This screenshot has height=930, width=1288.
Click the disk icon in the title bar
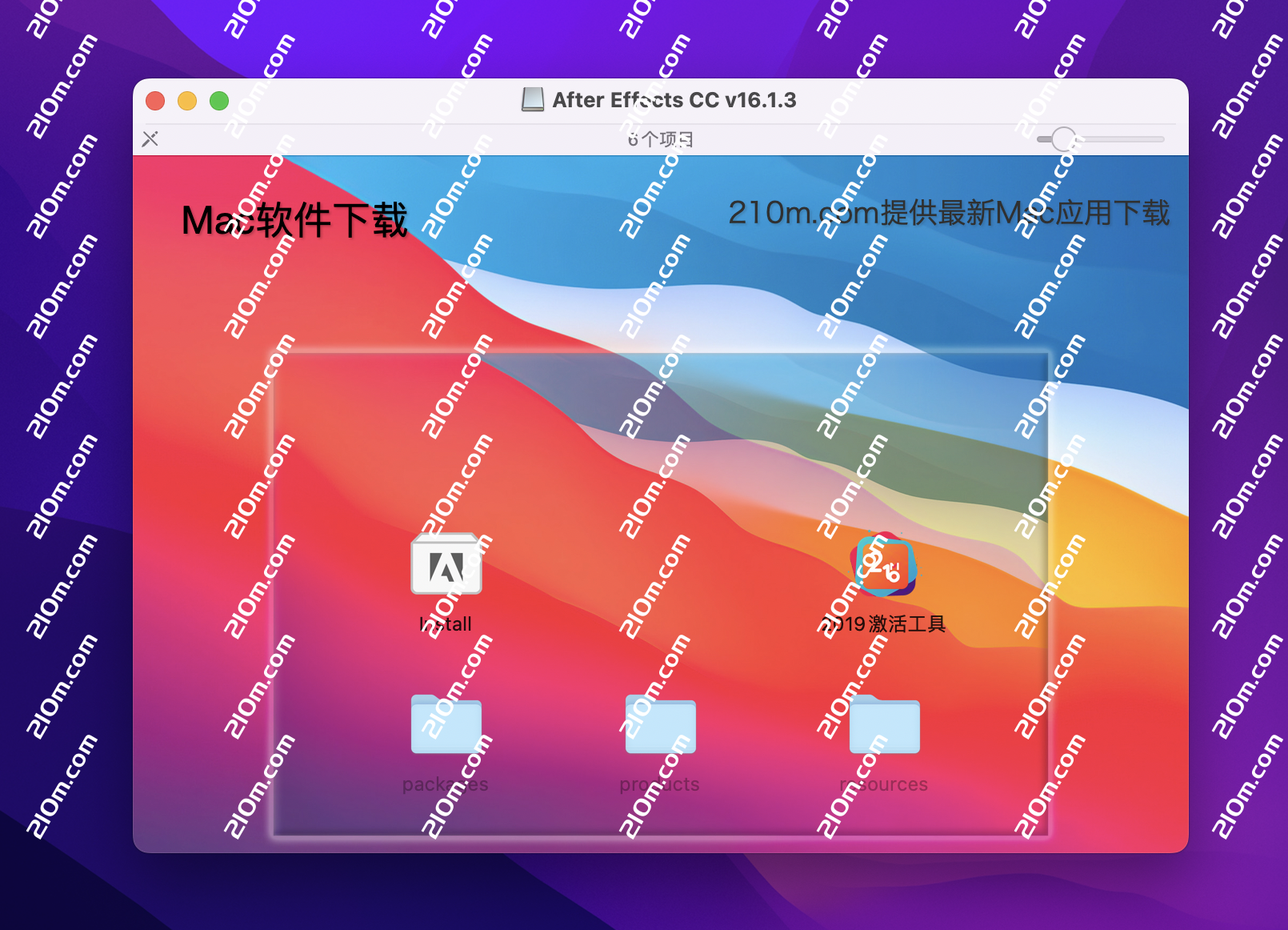click(x=533, y=100)
